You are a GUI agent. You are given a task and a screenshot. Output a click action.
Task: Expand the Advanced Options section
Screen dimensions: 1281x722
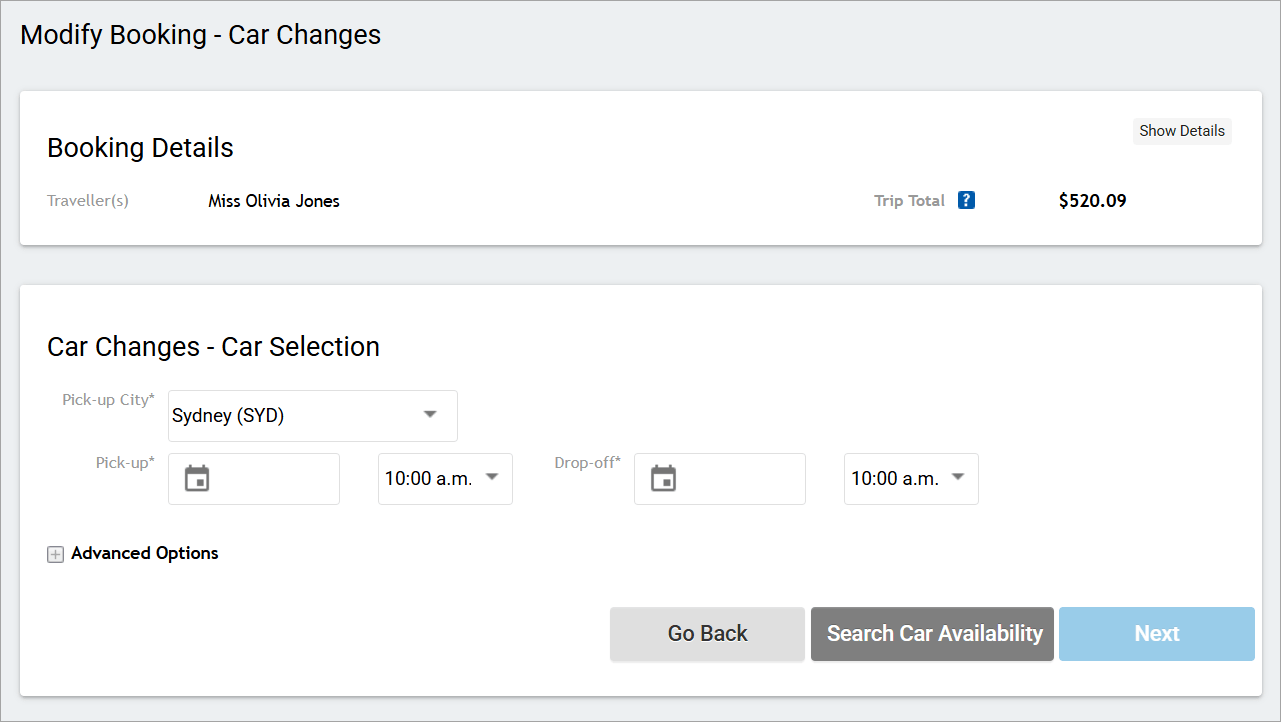144,553
